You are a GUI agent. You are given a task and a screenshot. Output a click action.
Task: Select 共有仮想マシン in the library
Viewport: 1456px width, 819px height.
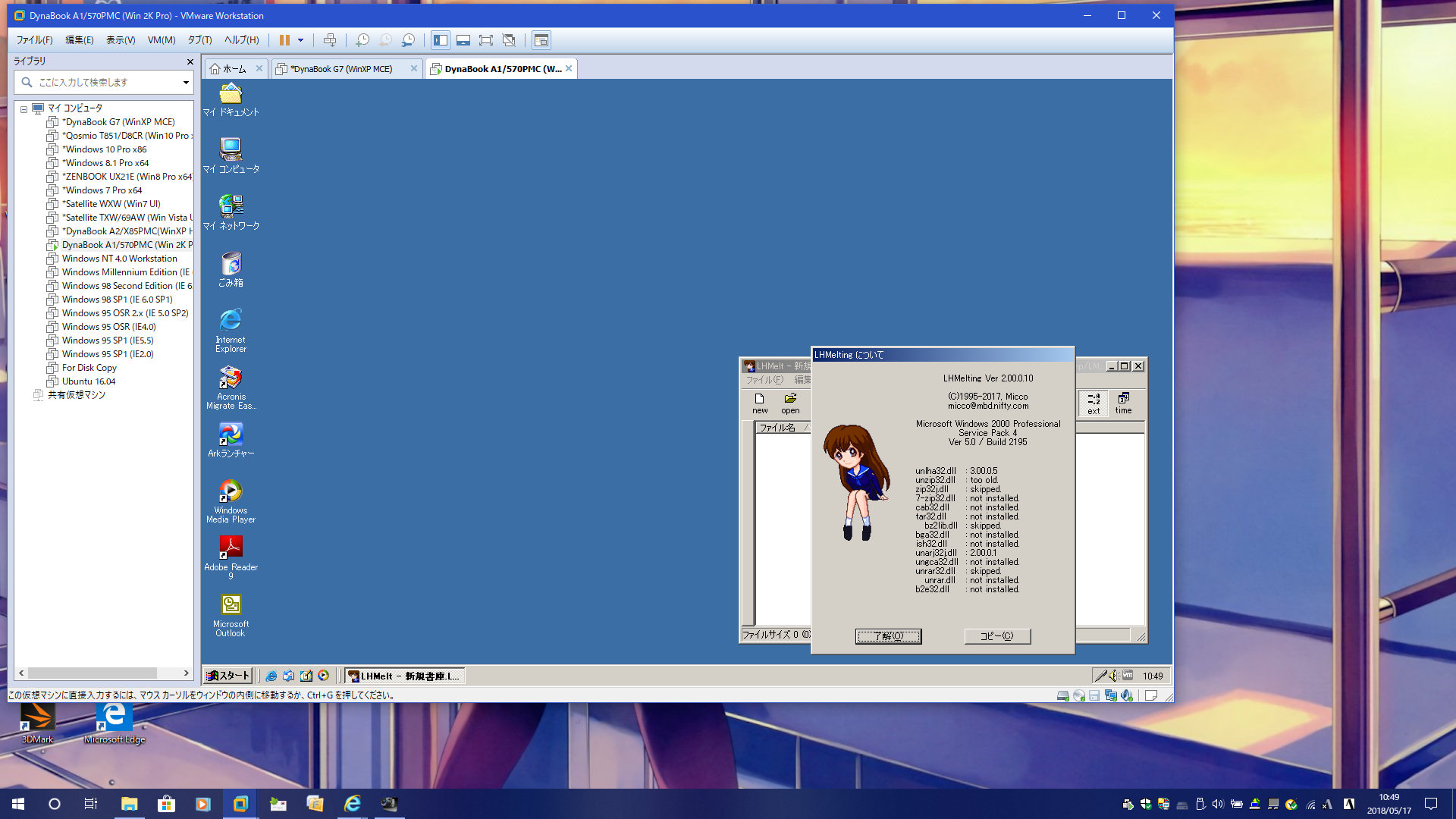tap(76, 395)
